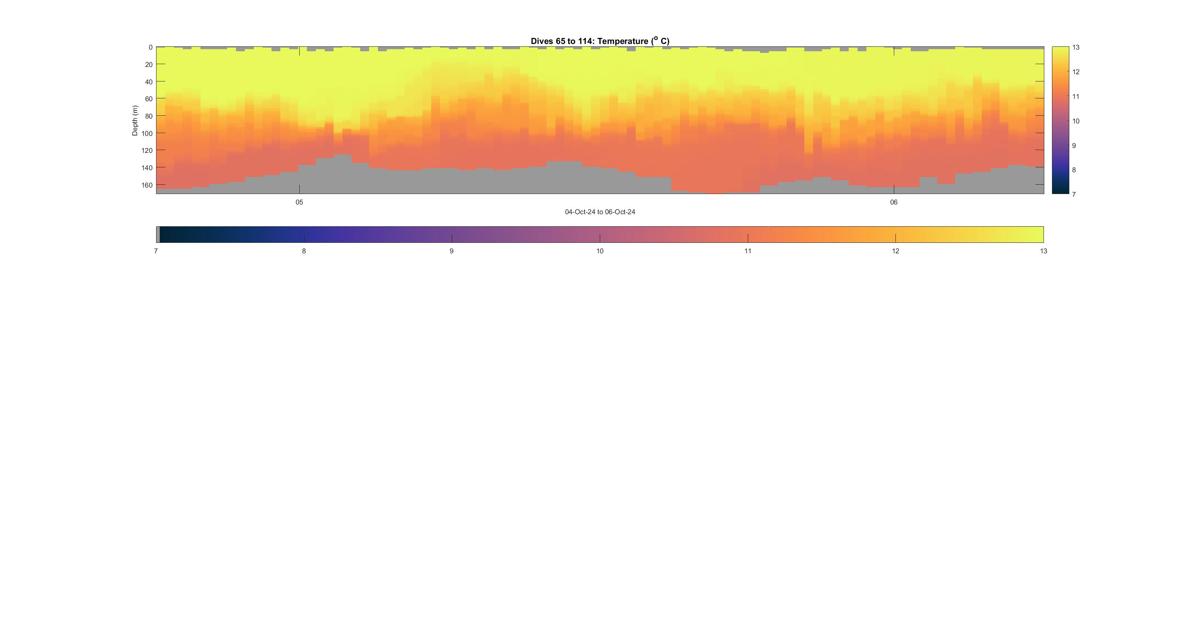Select the depth tick label "40"

148,82
